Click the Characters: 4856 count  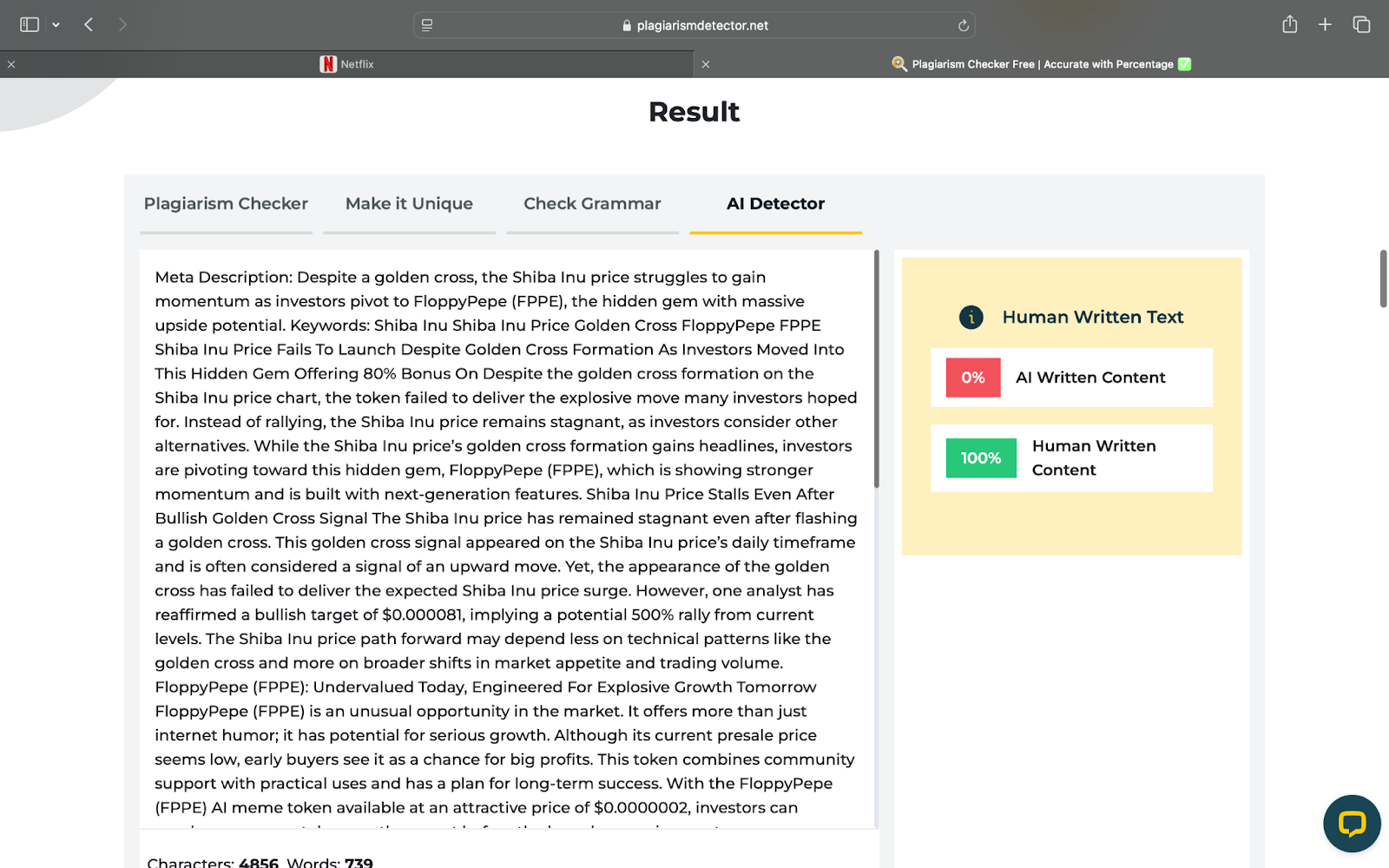pyautogui.click(x=213, y=863)
